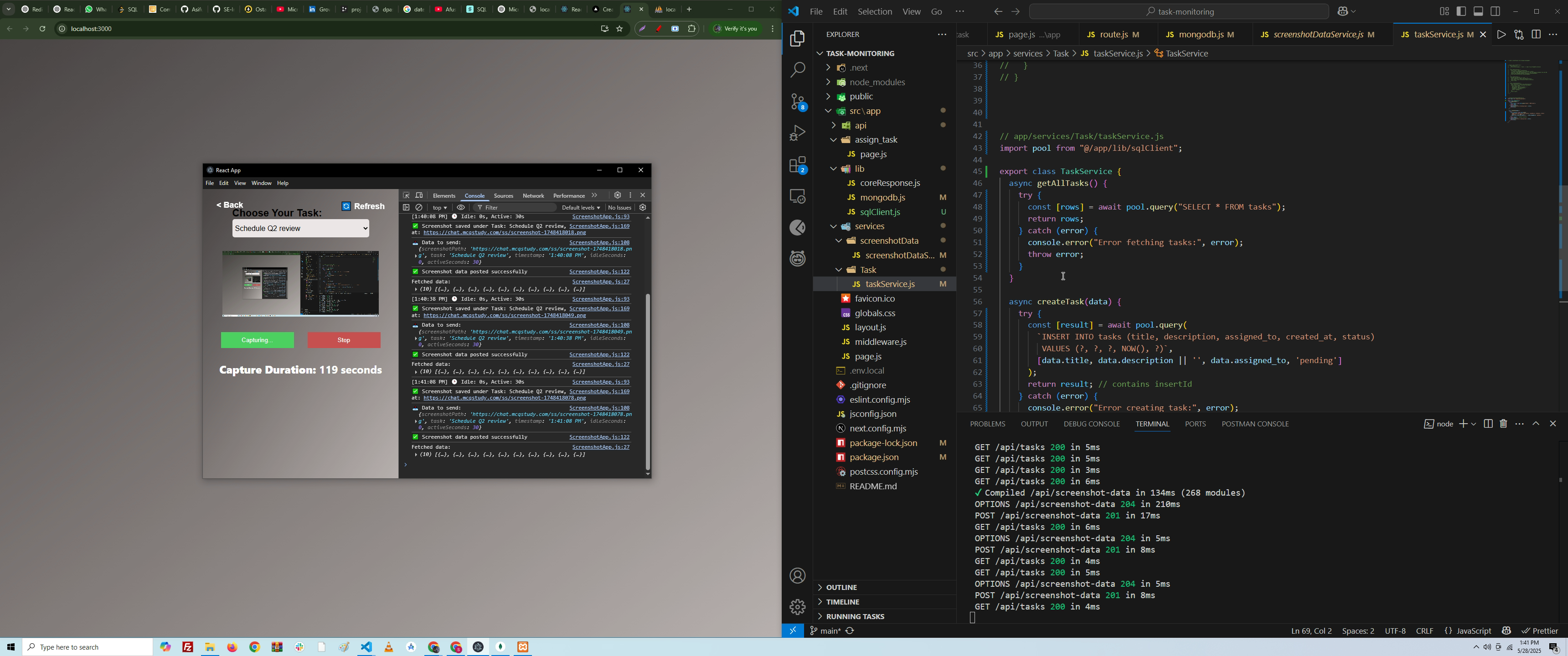Open Default levels dropdown in console
1568x656 pixels.
581,208
